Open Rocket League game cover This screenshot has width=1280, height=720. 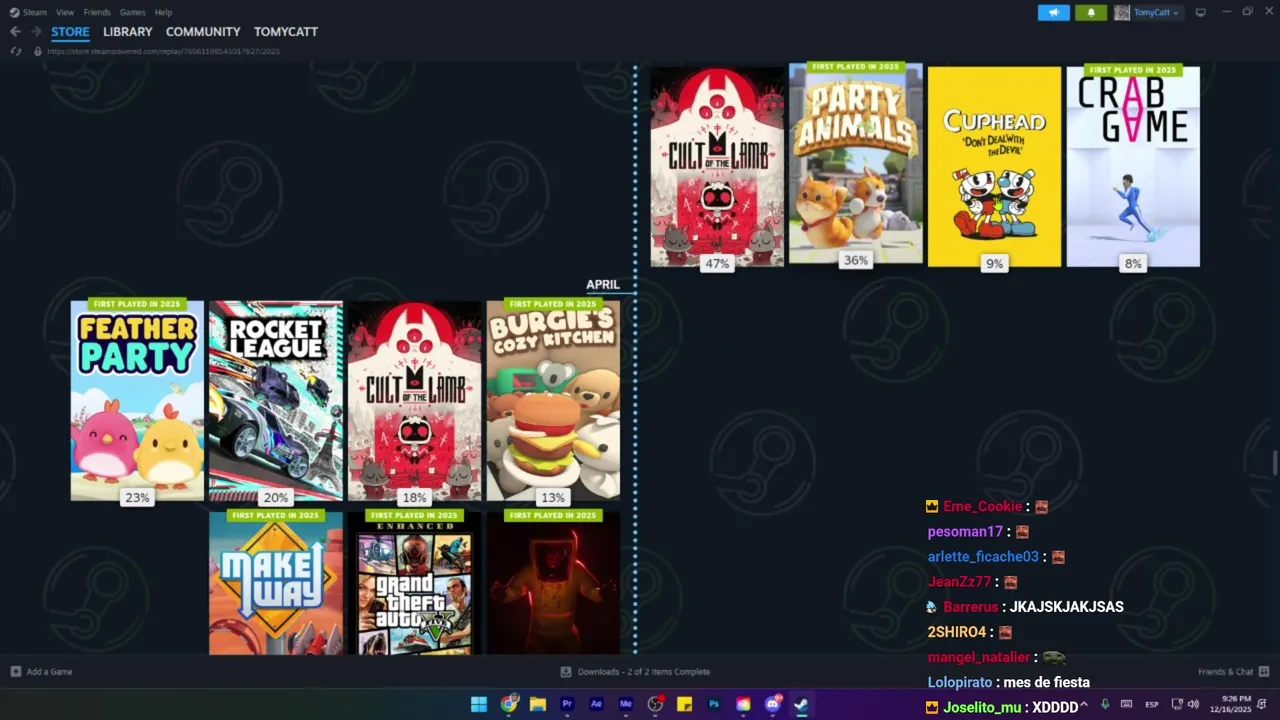pos(276,400)
